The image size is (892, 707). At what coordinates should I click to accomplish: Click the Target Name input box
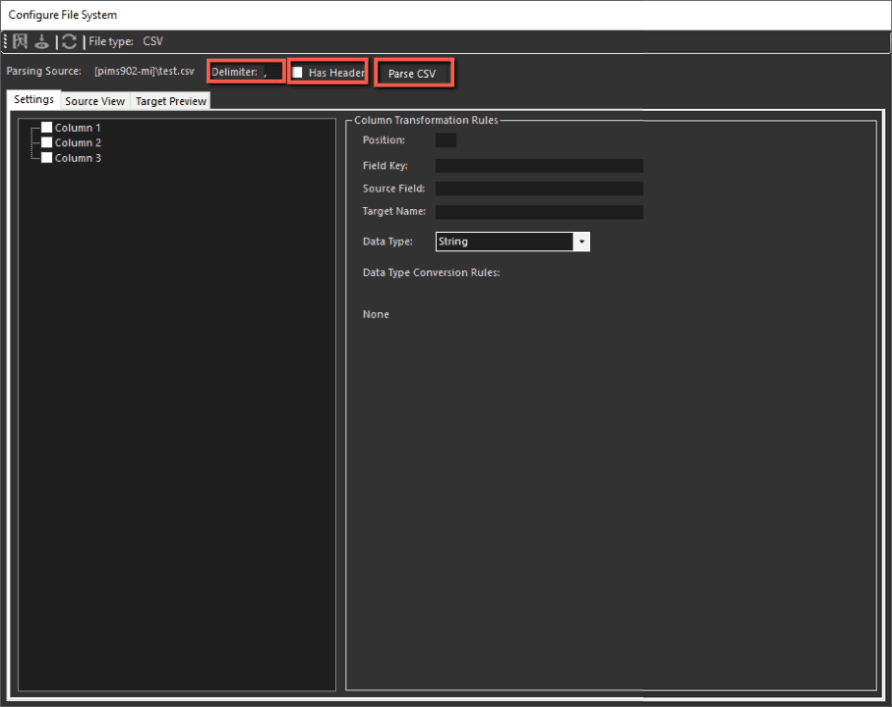pyautogui.click(x=539, y=211)
